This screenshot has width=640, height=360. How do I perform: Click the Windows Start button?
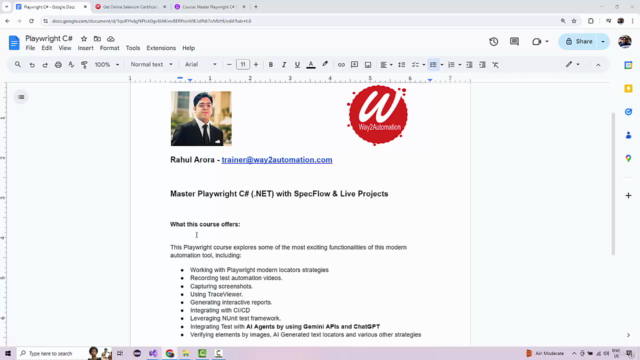click(8, 353)
